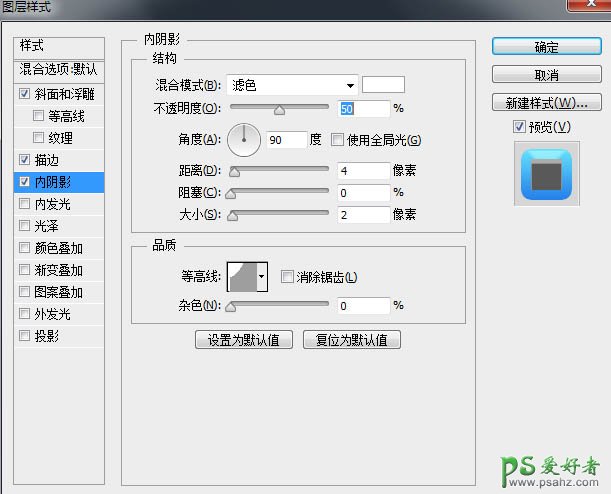This screenshot has width=611, height=494.
Task: Select the Stroke style in list
Action: click(46, 160)
